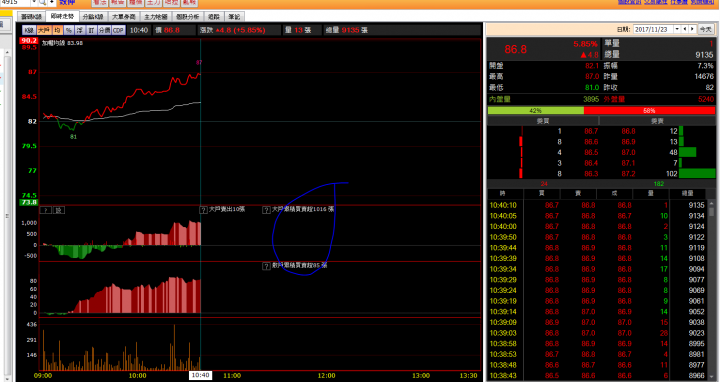This screenshot has height=382, width=720.
Task: Open the 個股分析 tab
Action: click(187, 17)
